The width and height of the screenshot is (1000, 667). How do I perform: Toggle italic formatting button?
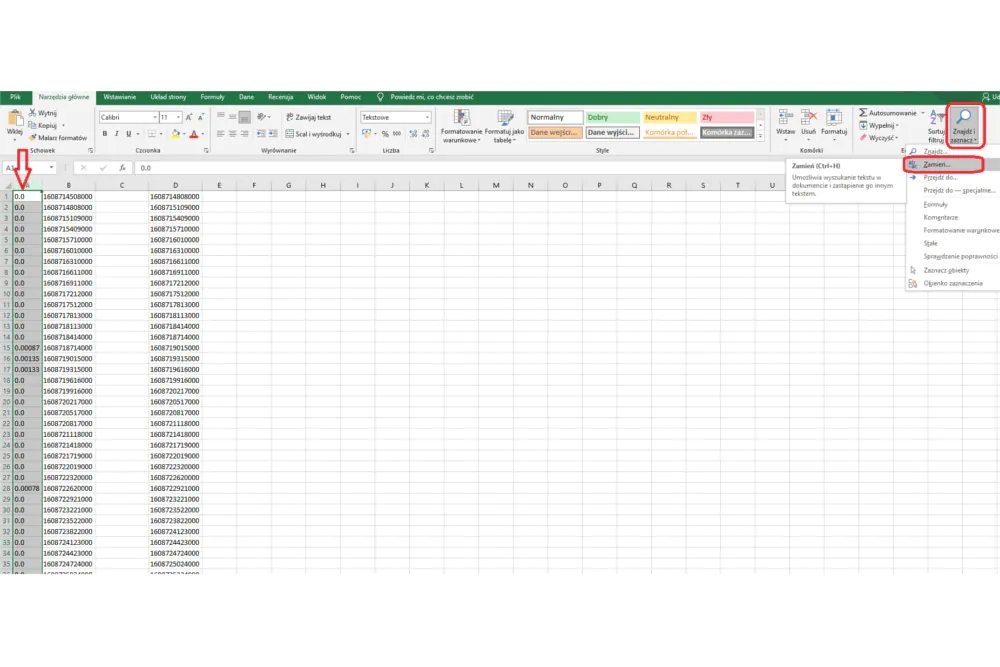tap(117, 134)
